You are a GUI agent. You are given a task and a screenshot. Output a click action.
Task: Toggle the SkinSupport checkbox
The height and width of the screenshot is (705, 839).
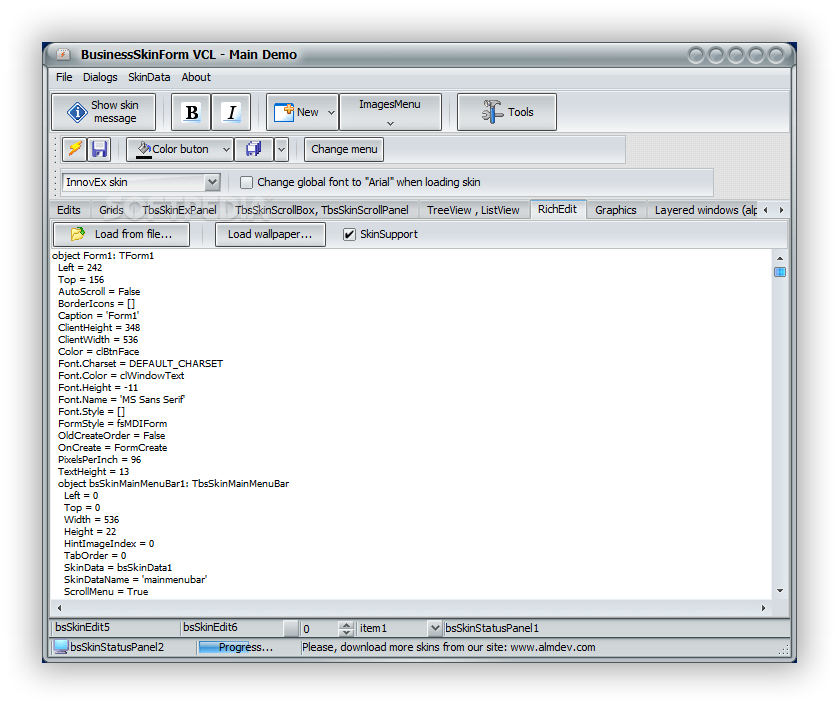coord(349,234)
